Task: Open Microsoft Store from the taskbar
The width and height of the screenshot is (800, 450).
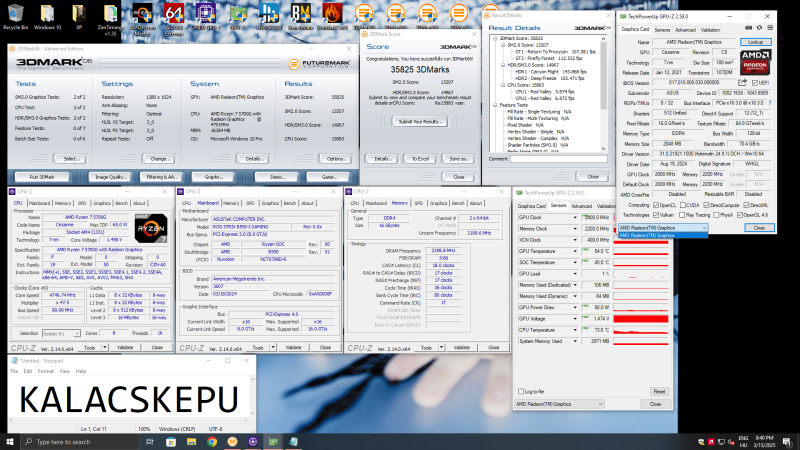Action: tap(170, 441)
